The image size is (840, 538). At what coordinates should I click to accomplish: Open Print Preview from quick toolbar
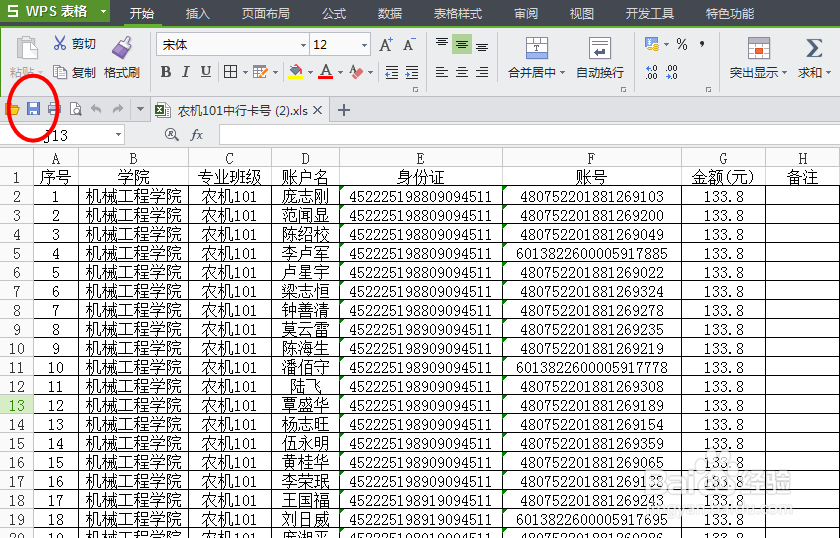point(76,109)
